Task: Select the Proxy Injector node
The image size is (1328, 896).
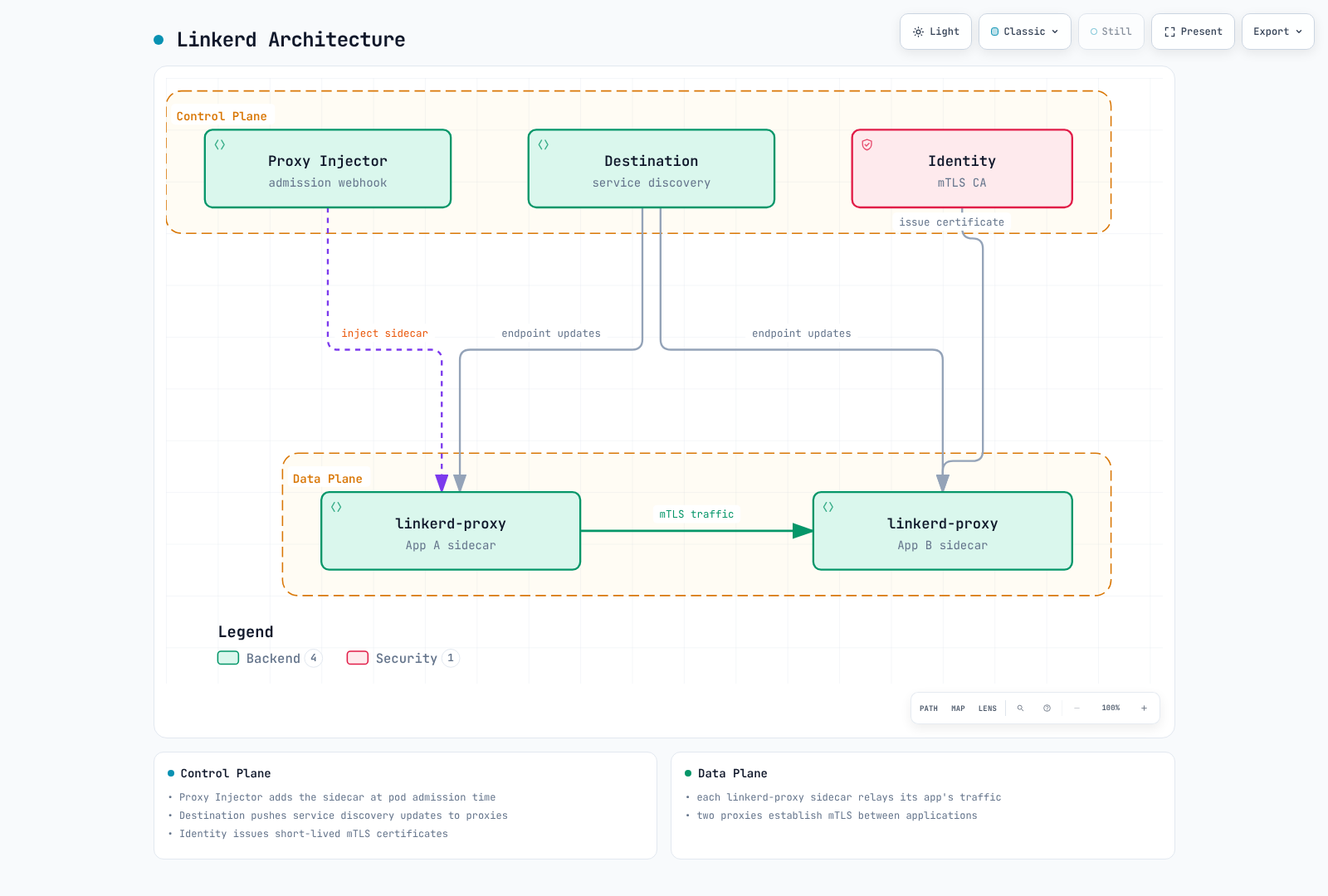Action: pyautogui.click(x=328, y=168)
